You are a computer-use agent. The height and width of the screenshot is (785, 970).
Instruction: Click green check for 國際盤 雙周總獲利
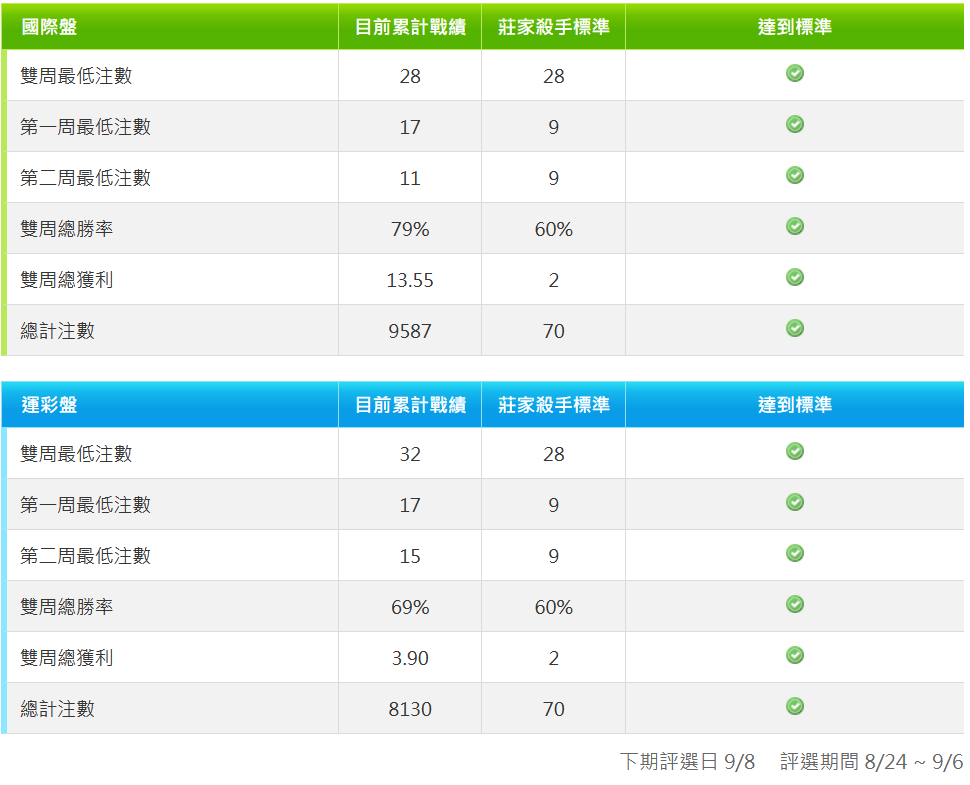(794, 277)
